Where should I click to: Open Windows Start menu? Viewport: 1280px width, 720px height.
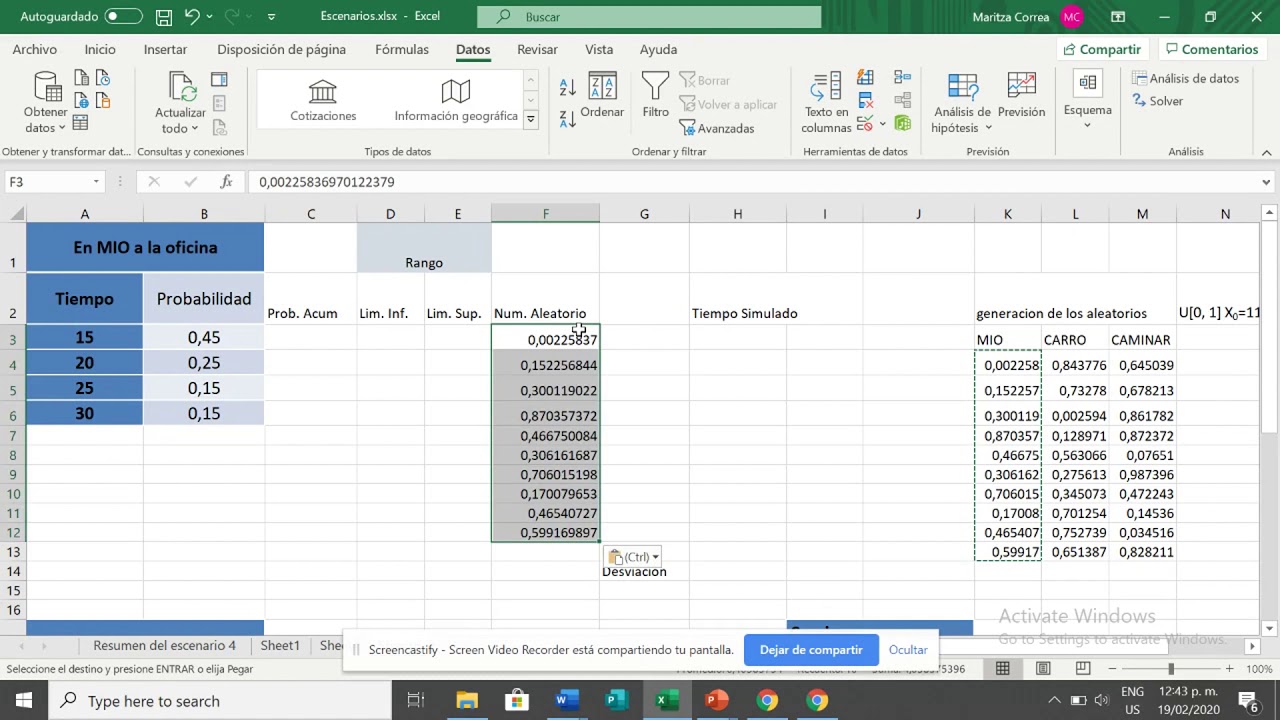tap(24, 701)
